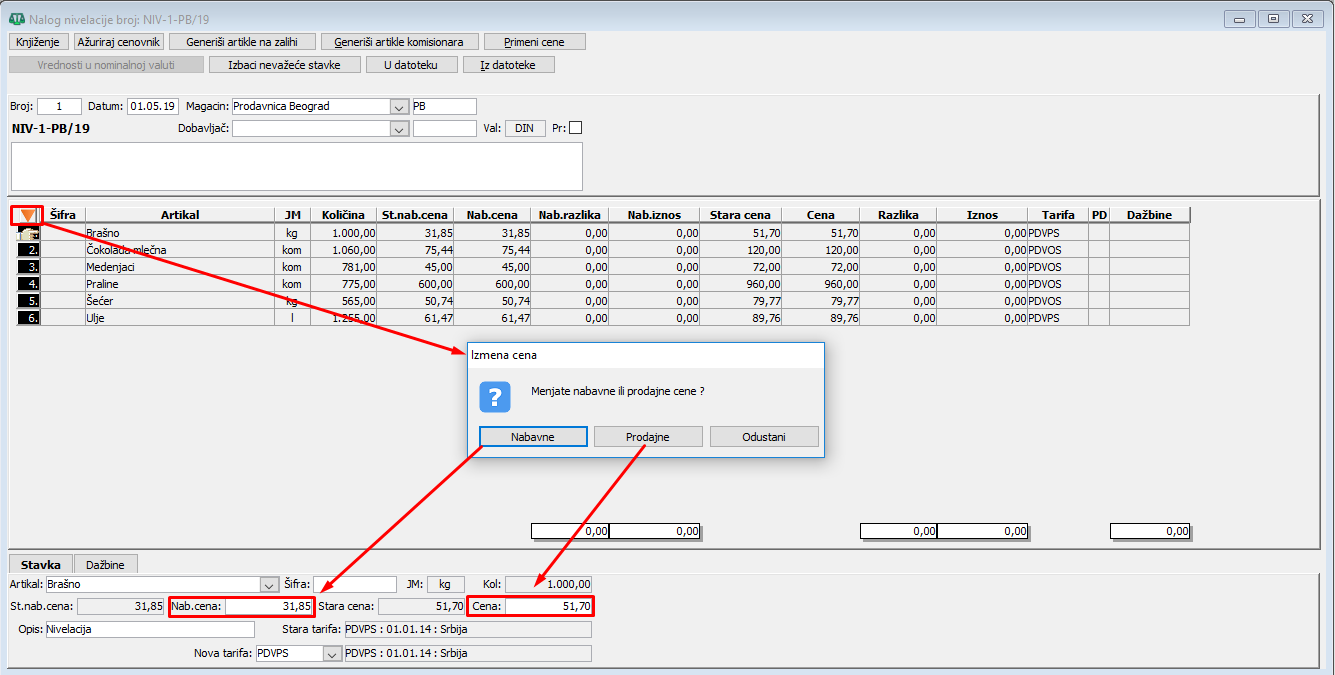Image resolution: width=1335 pixels, height=675 pixels.
Task: Open the Artikal combo box arrow
Action: 268,585
